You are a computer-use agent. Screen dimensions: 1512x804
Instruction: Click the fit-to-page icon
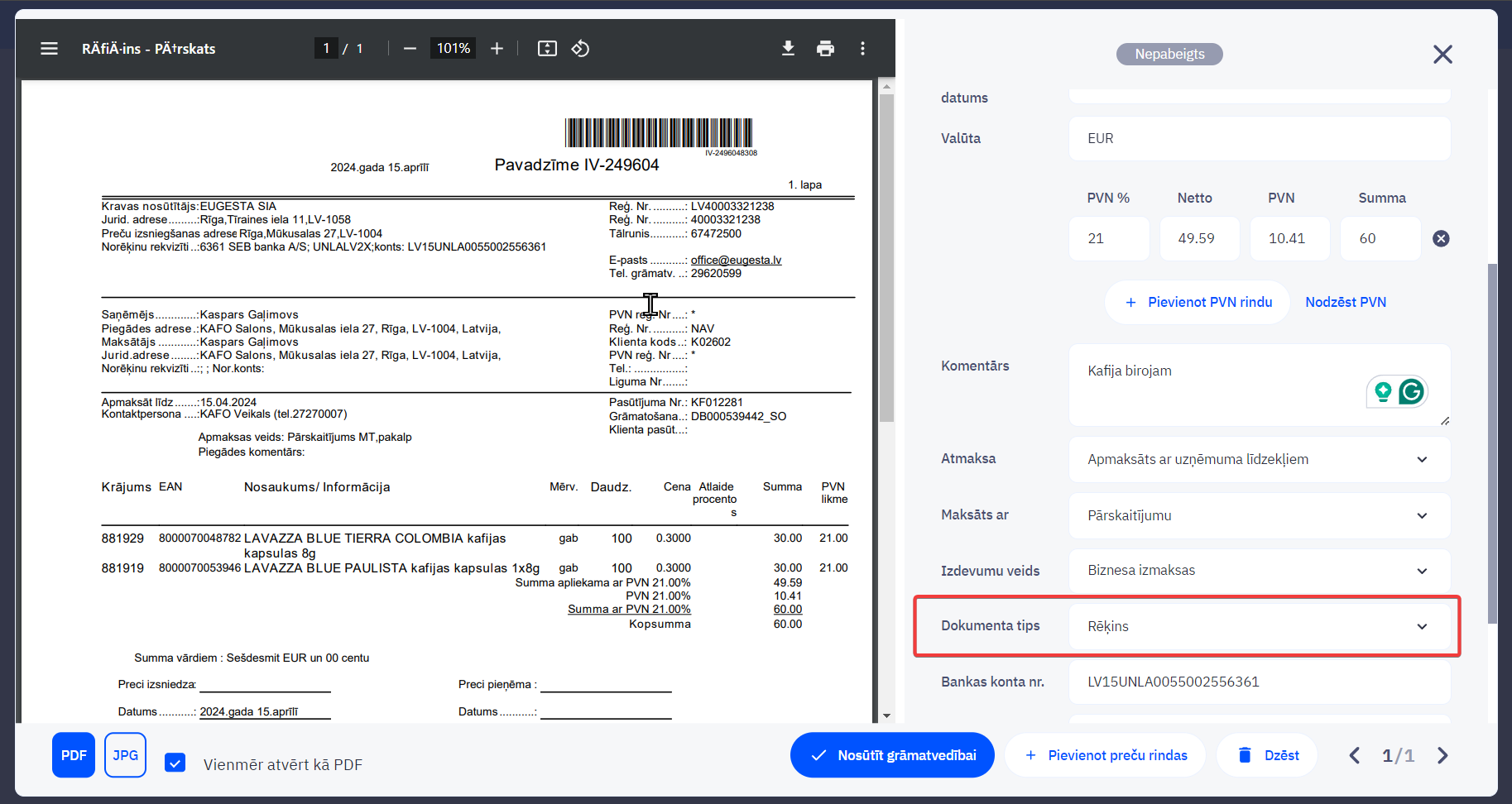click(x=547, y=49)
